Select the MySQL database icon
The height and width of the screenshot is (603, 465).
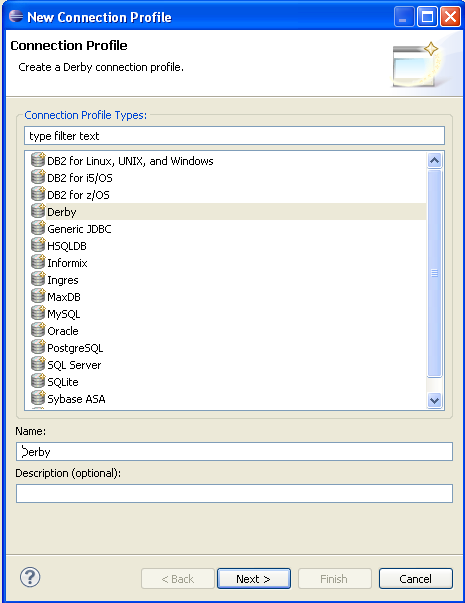click(38, 313)
